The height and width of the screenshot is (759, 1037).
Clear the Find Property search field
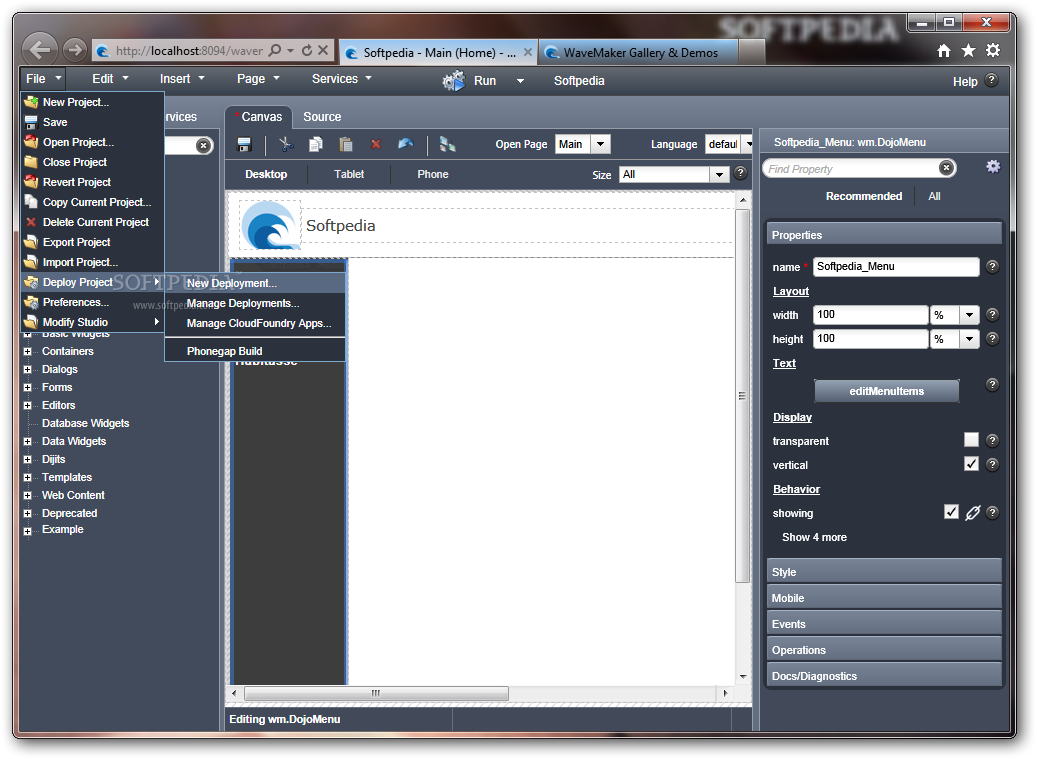point(946,168)
